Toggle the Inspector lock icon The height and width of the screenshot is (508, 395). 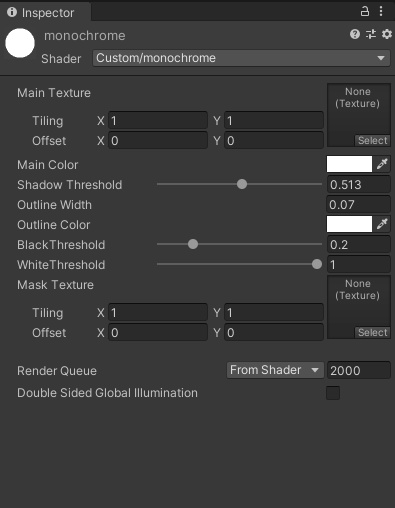(365, 11)
